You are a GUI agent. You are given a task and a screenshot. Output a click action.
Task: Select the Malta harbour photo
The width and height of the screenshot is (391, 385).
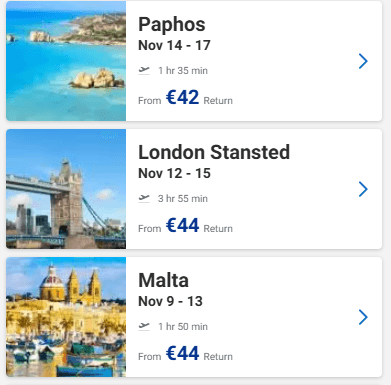click(66, 317)
